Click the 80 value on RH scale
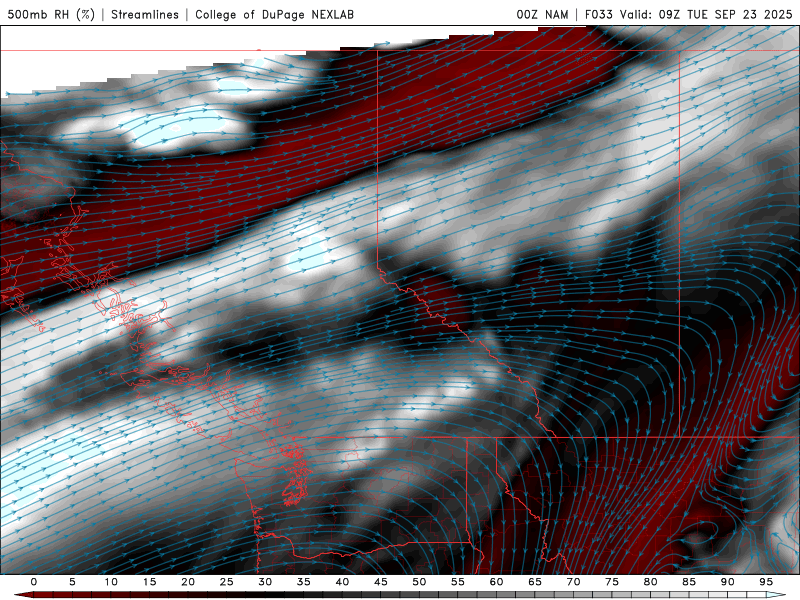Screen dimensions: 800x600 [x=650, y=582]
